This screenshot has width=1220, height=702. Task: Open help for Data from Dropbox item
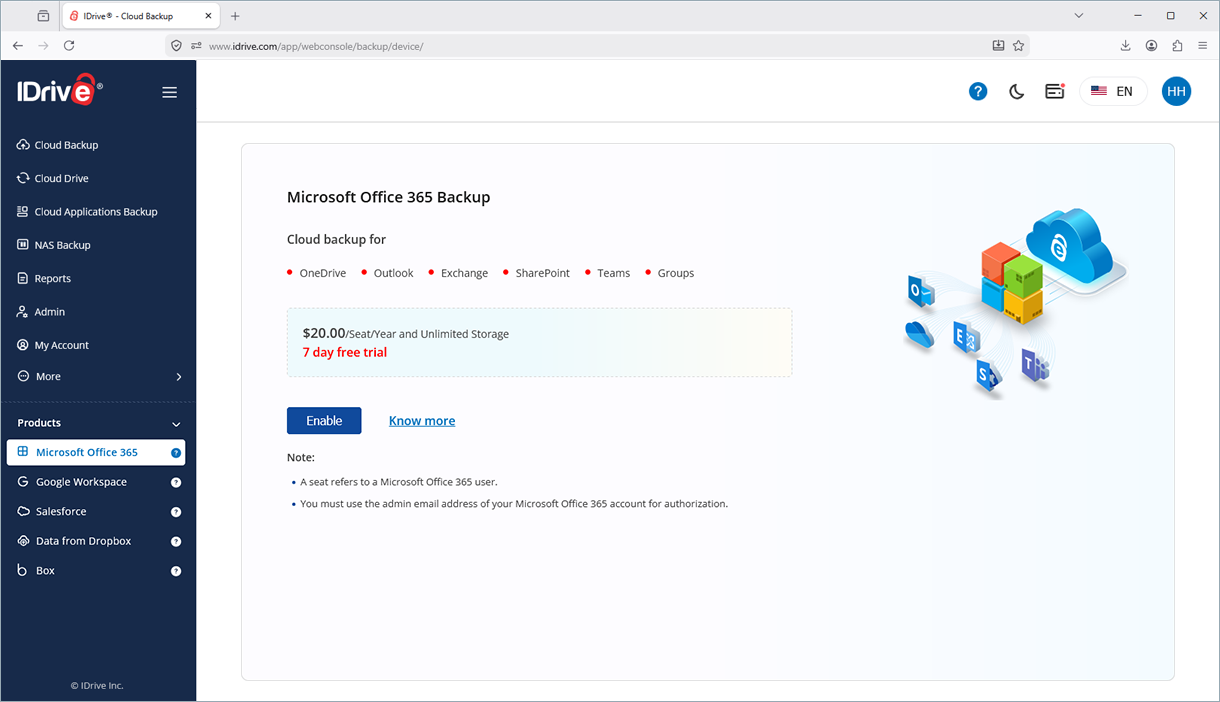tap(176, 541)
